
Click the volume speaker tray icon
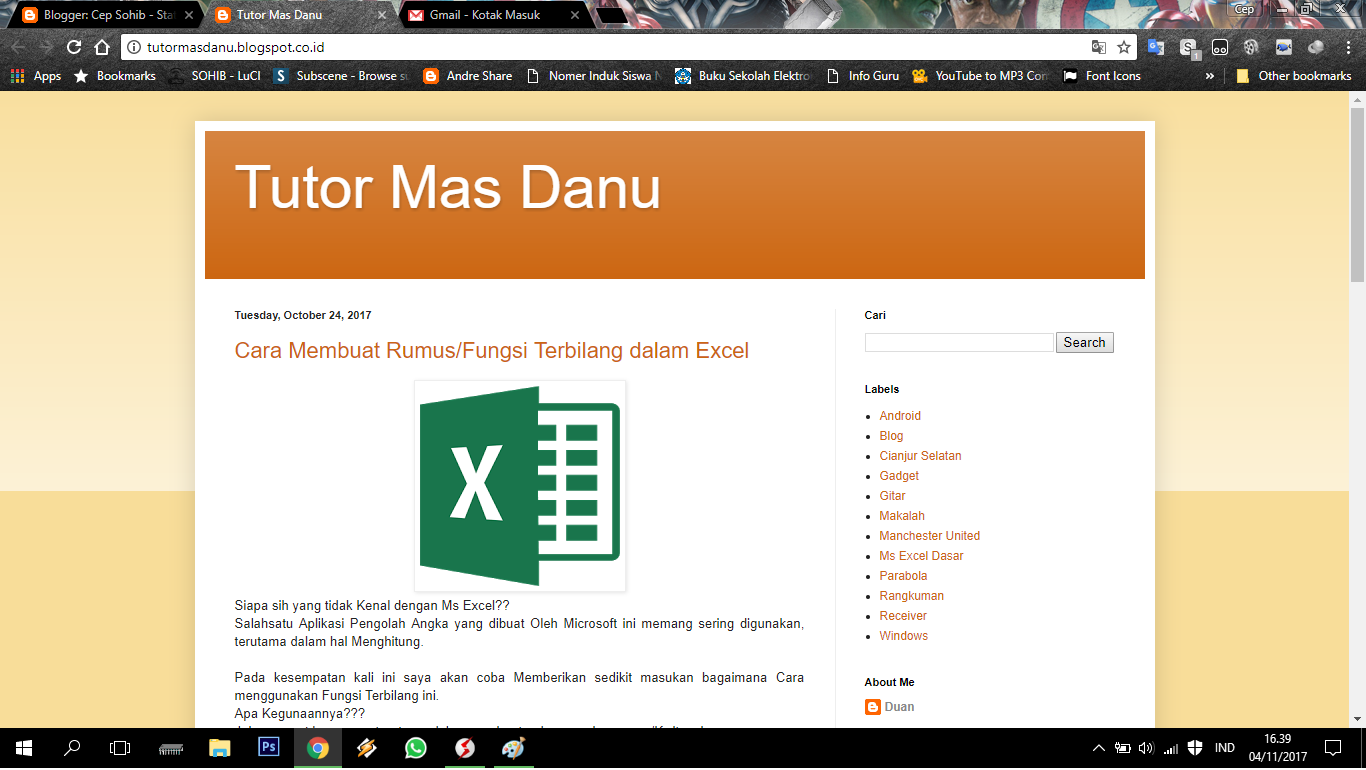[x=1146, y=748]
